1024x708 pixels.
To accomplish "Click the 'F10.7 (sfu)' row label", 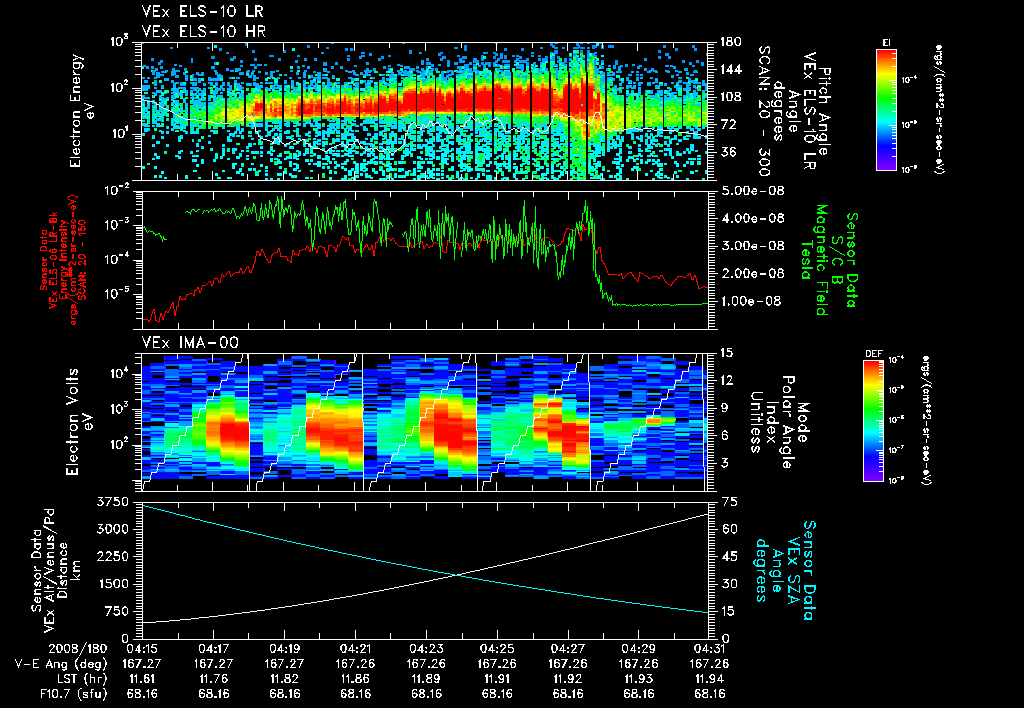I will tap(72, 694).
